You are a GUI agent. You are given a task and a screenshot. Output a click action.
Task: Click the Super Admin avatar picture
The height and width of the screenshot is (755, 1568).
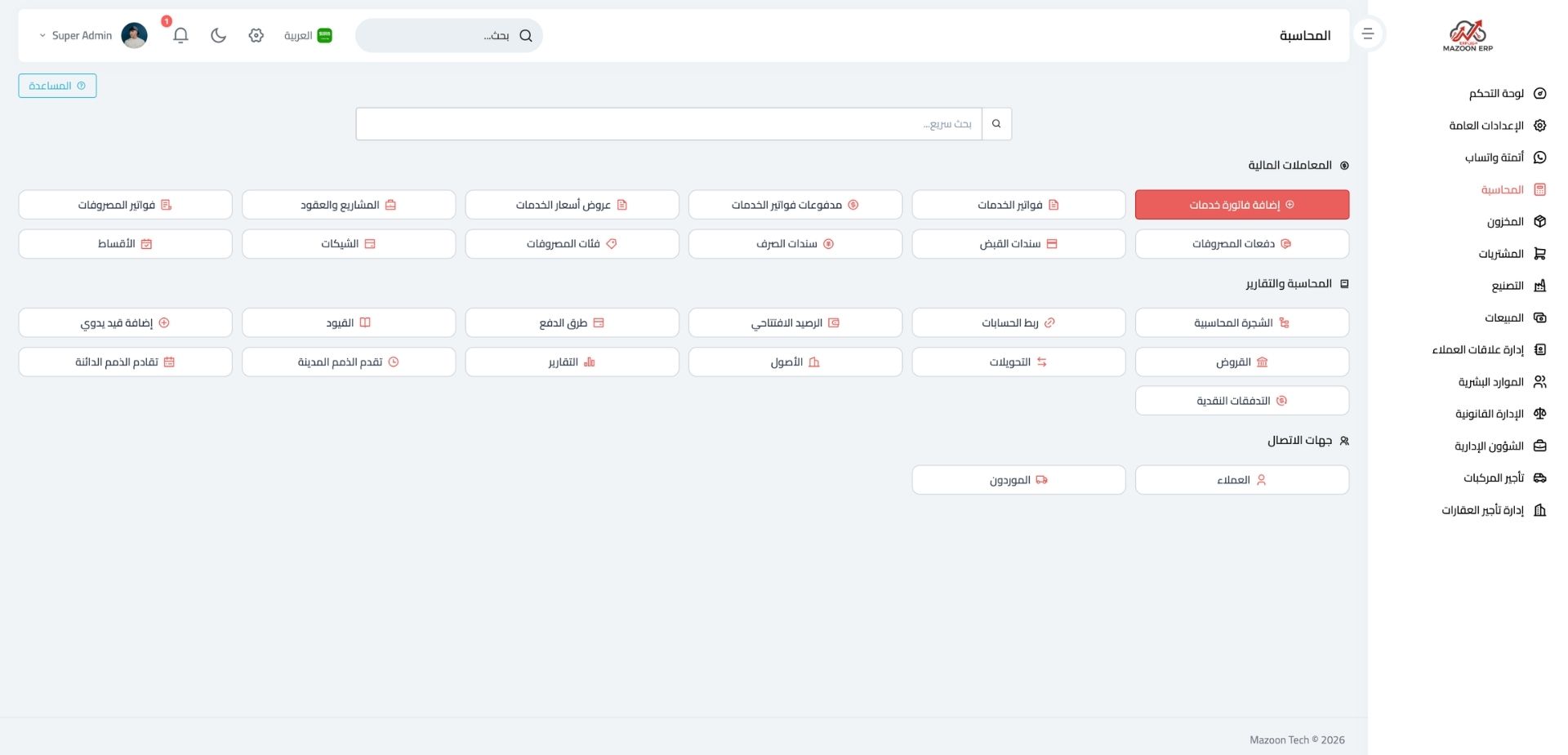(134, 35)
